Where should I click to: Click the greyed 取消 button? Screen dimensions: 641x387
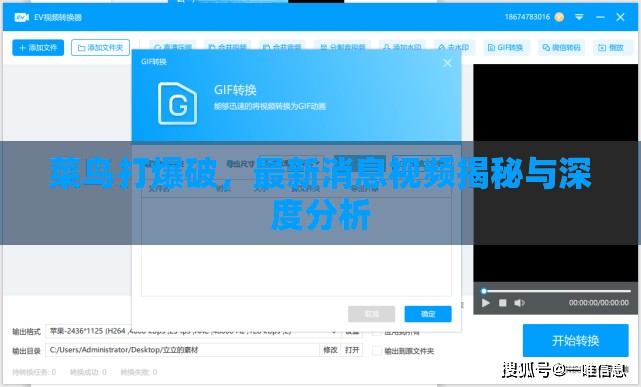pos(371,314)
